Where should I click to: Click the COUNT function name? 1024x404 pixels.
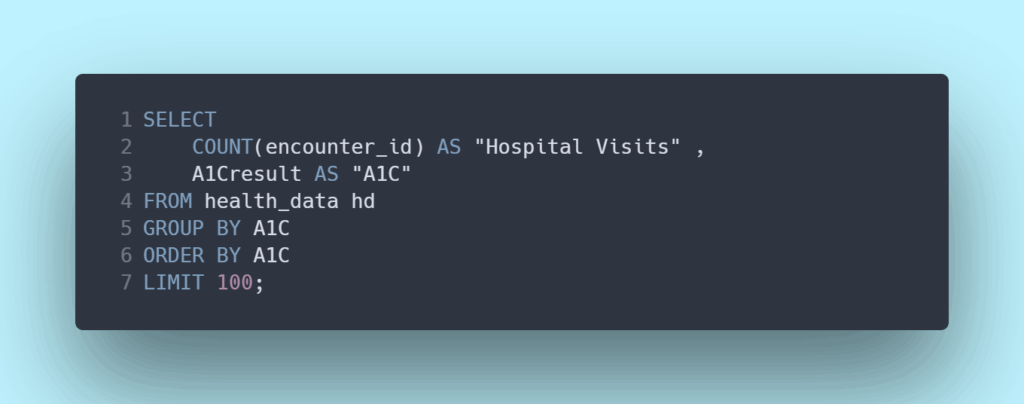222,147
